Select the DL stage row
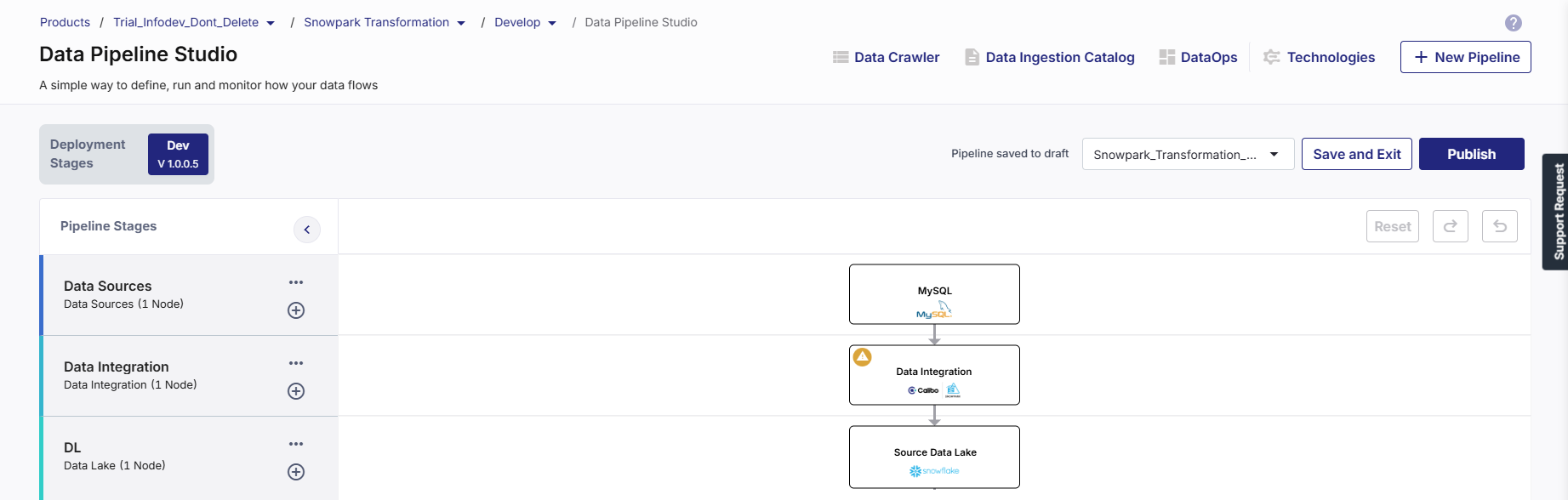Screen dimensions: 1568x500 point(189,458)
